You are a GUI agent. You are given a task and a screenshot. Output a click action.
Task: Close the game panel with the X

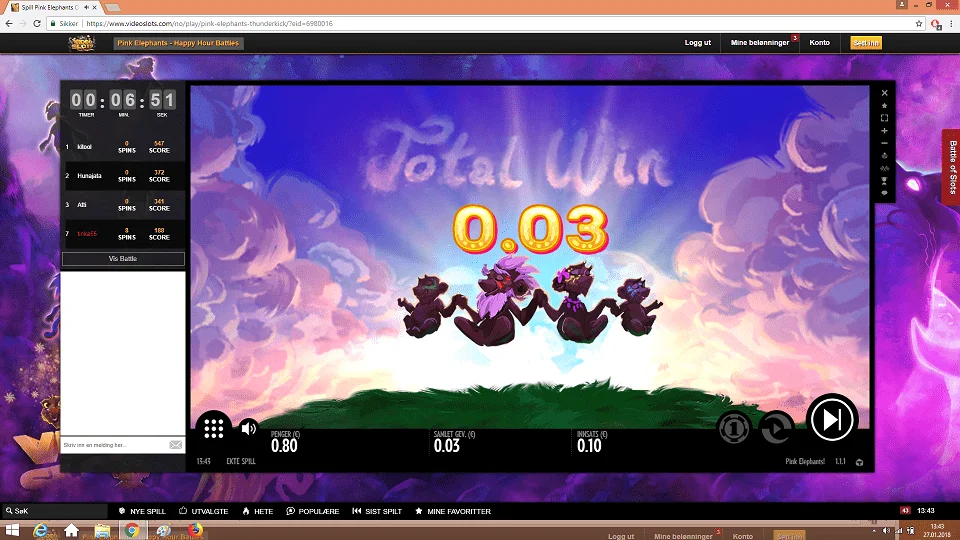[884, 93]
